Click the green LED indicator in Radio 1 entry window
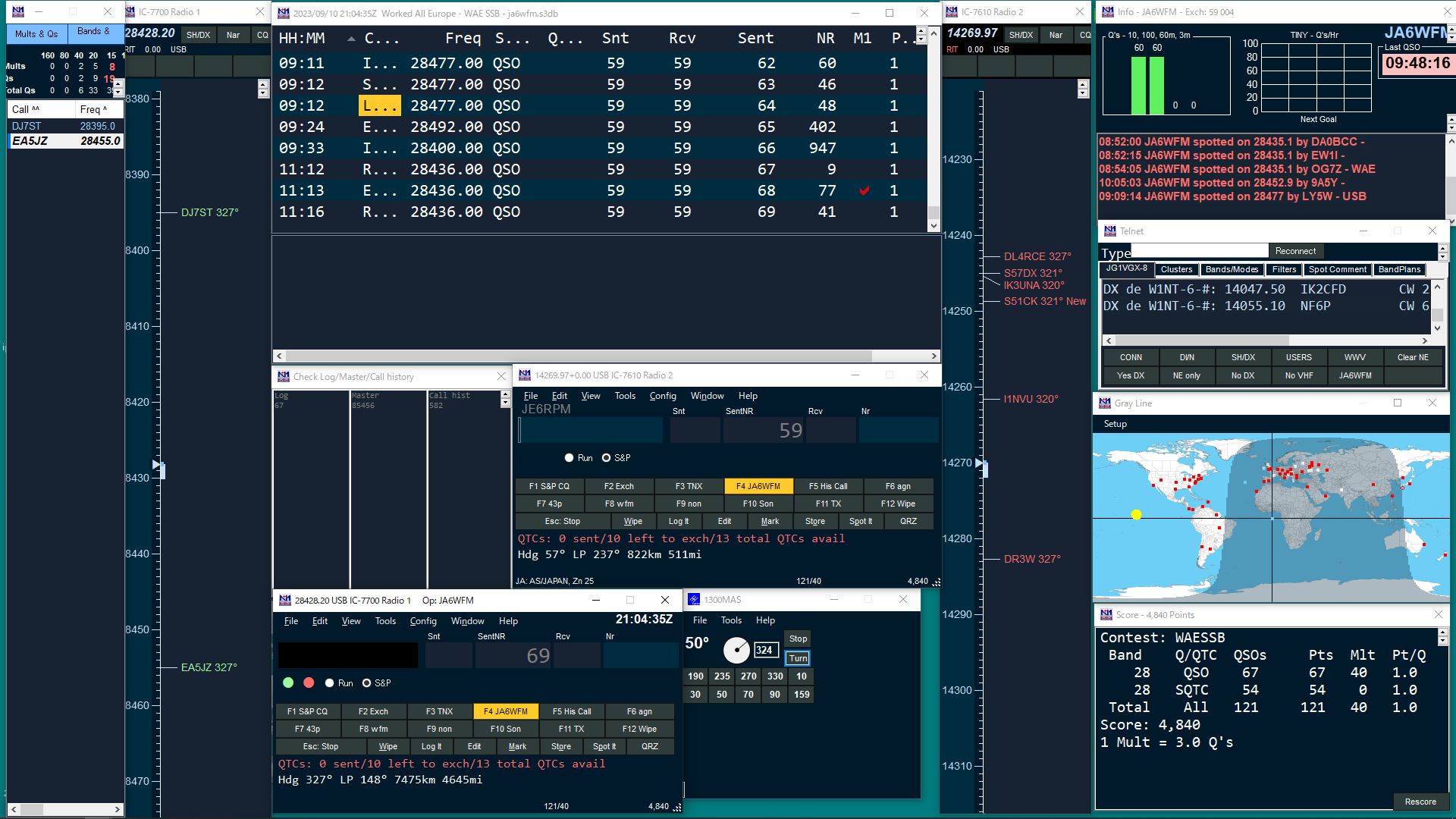 coord(288,682)
